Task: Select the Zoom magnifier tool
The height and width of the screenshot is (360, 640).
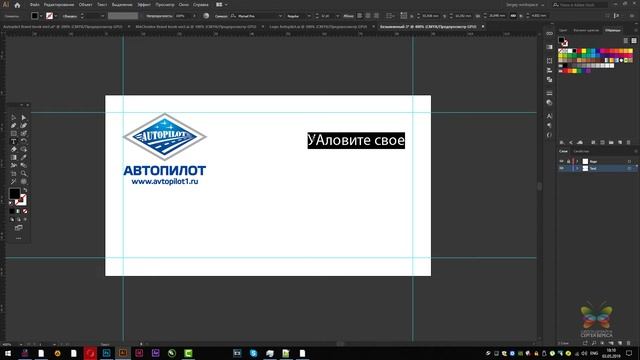Action: 24,173
